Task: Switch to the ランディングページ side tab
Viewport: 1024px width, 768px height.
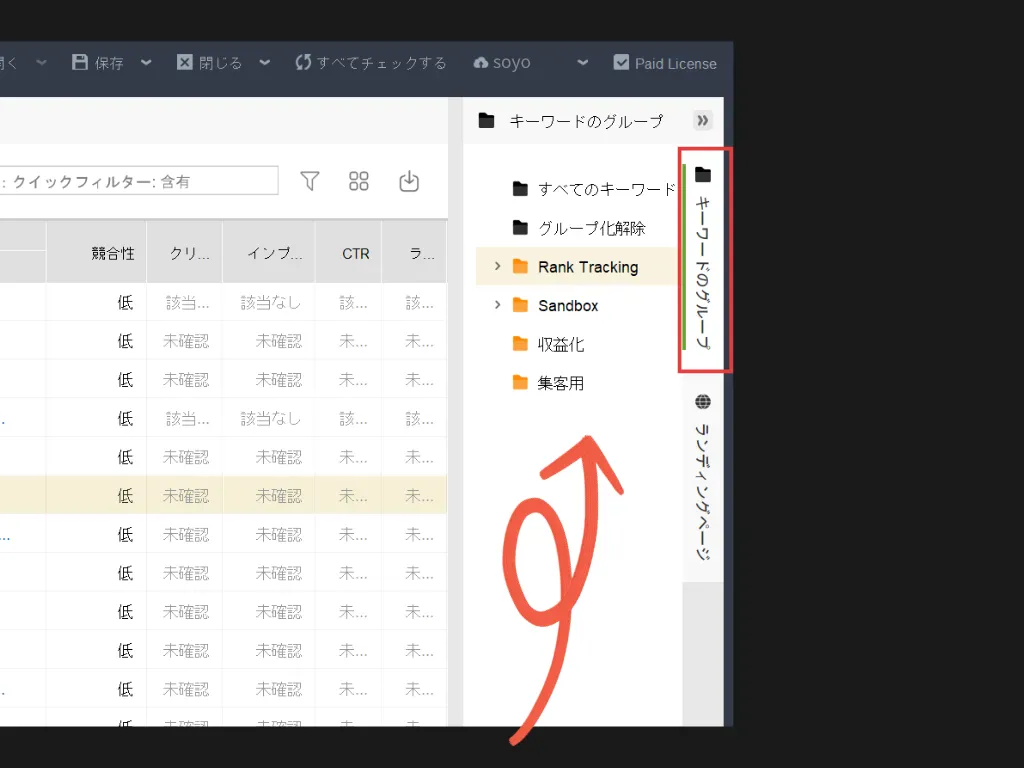Action: click(703, 480)
